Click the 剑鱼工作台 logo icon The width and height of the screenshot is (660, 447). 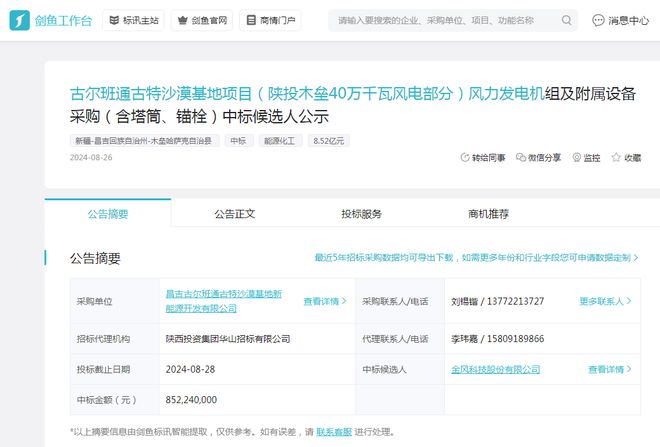tap(19, 20)
